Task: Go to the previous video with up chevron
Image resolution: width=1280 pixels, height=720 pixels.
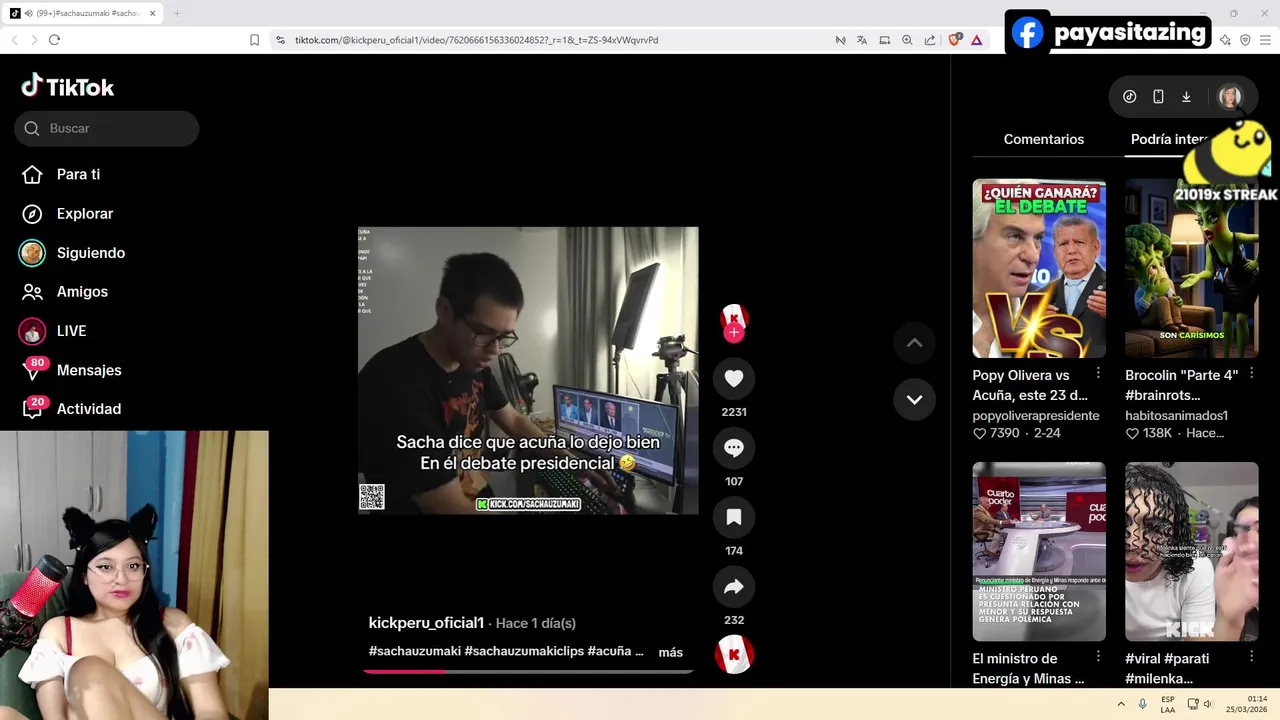Action: (x=914, y=343)
